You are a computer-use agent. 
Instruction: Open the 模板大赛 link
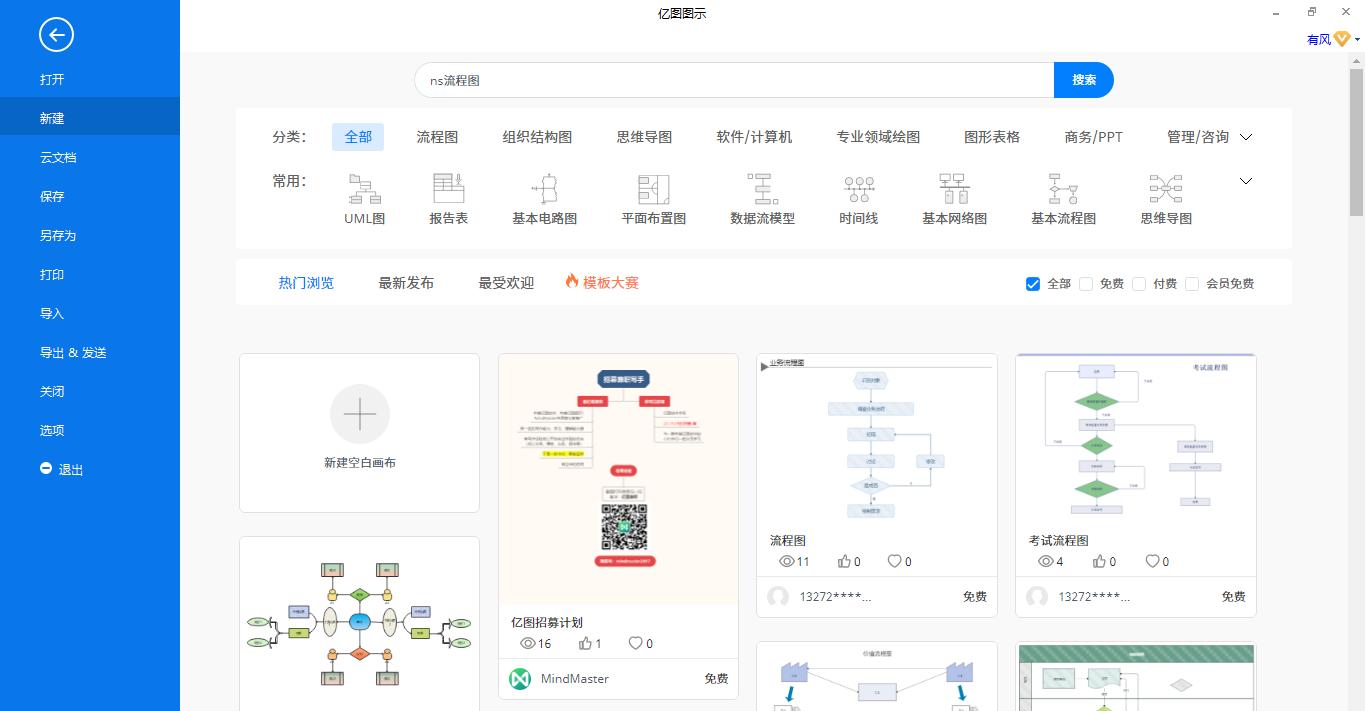pos(610,282)
